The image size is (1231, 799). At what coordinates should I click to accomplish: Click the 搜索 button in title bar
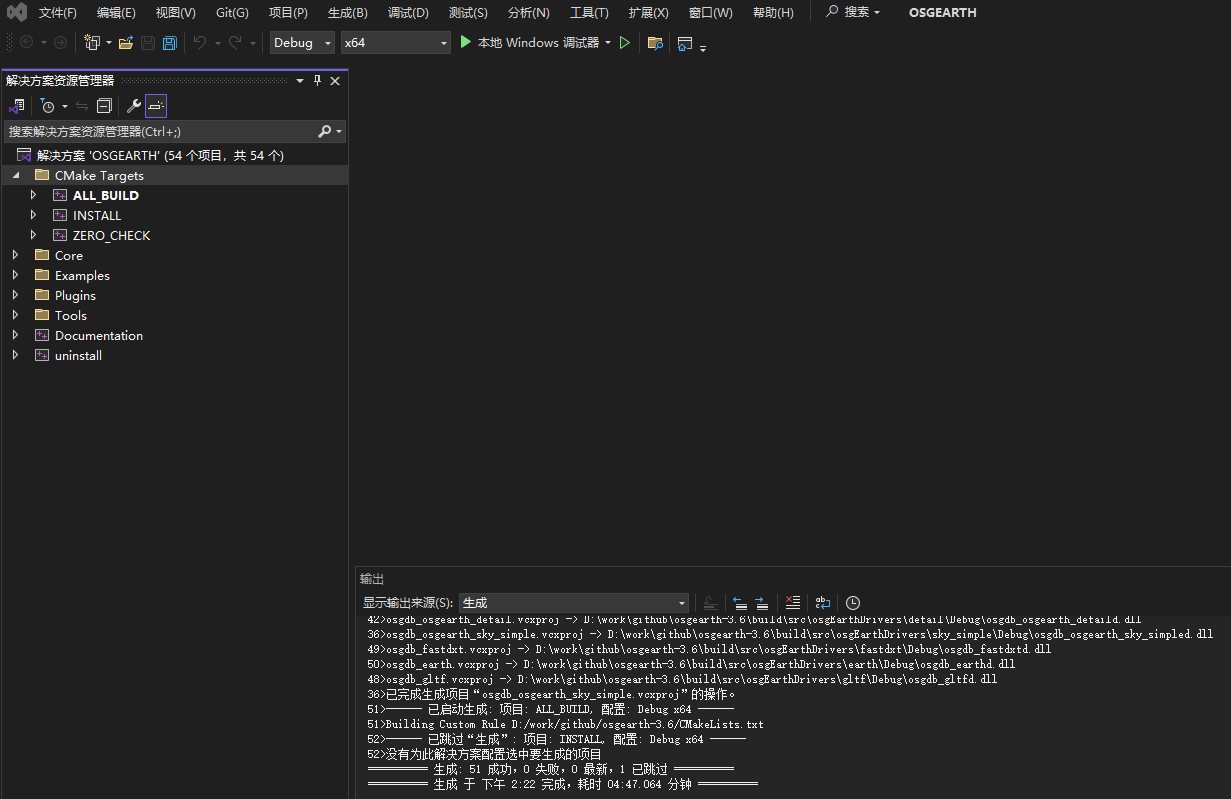pyautogui.click(x=853, y=12)
